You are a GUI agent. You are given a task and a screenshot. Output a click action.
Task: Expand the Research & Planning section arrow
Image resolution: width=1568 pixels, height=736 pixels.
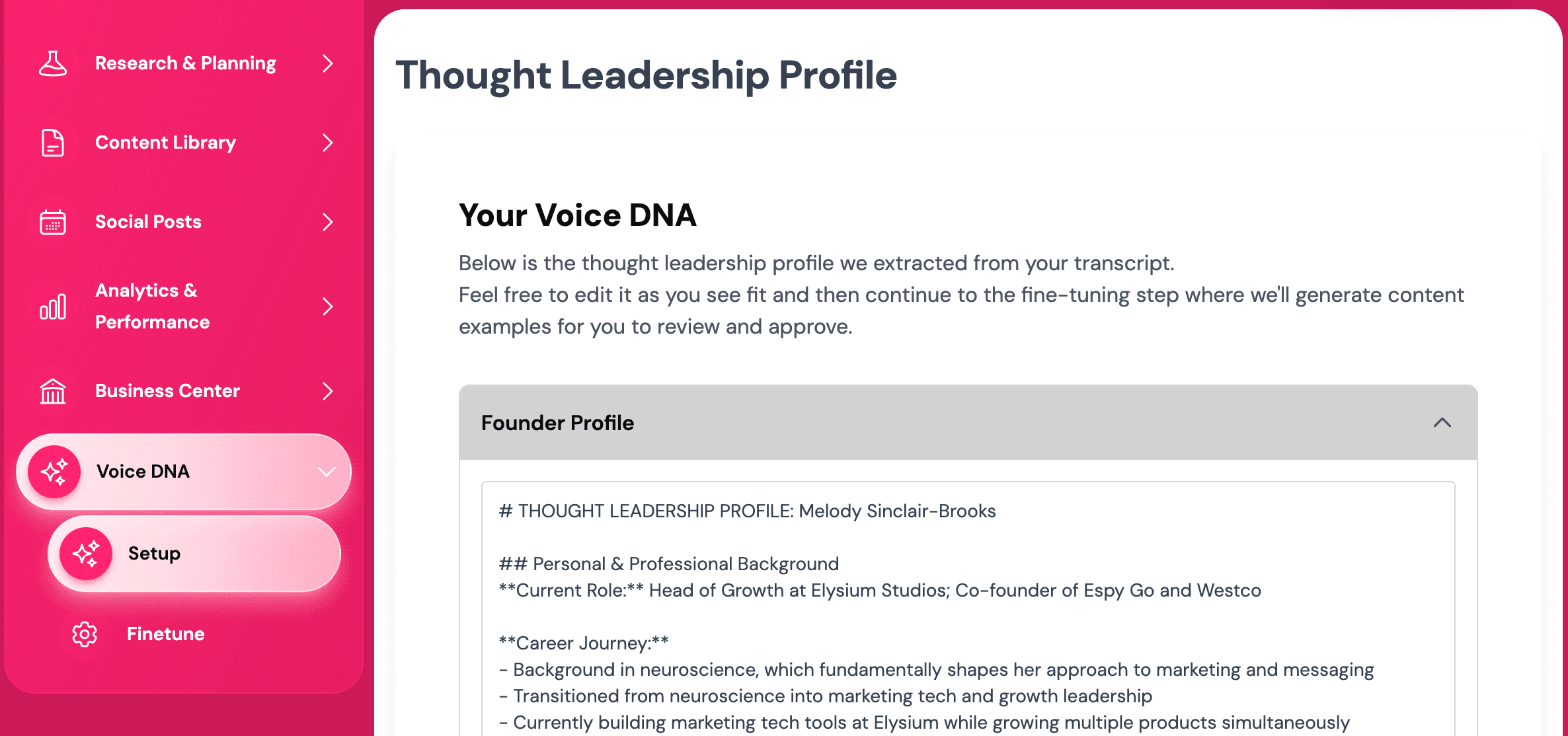pos(329,63)
